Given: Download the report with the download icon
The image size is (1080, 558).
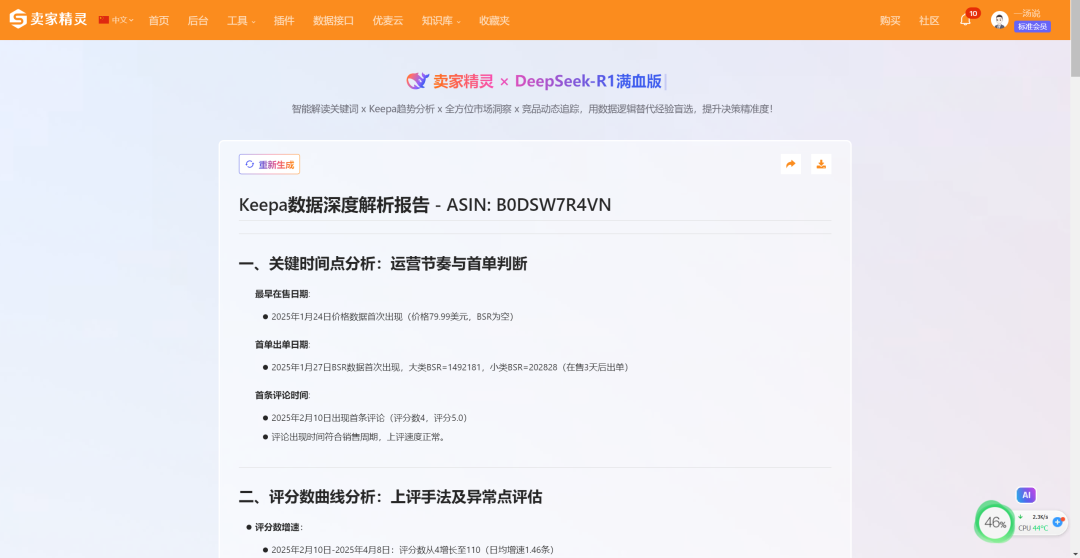Looking at the screenshot, I should (821, 164).
